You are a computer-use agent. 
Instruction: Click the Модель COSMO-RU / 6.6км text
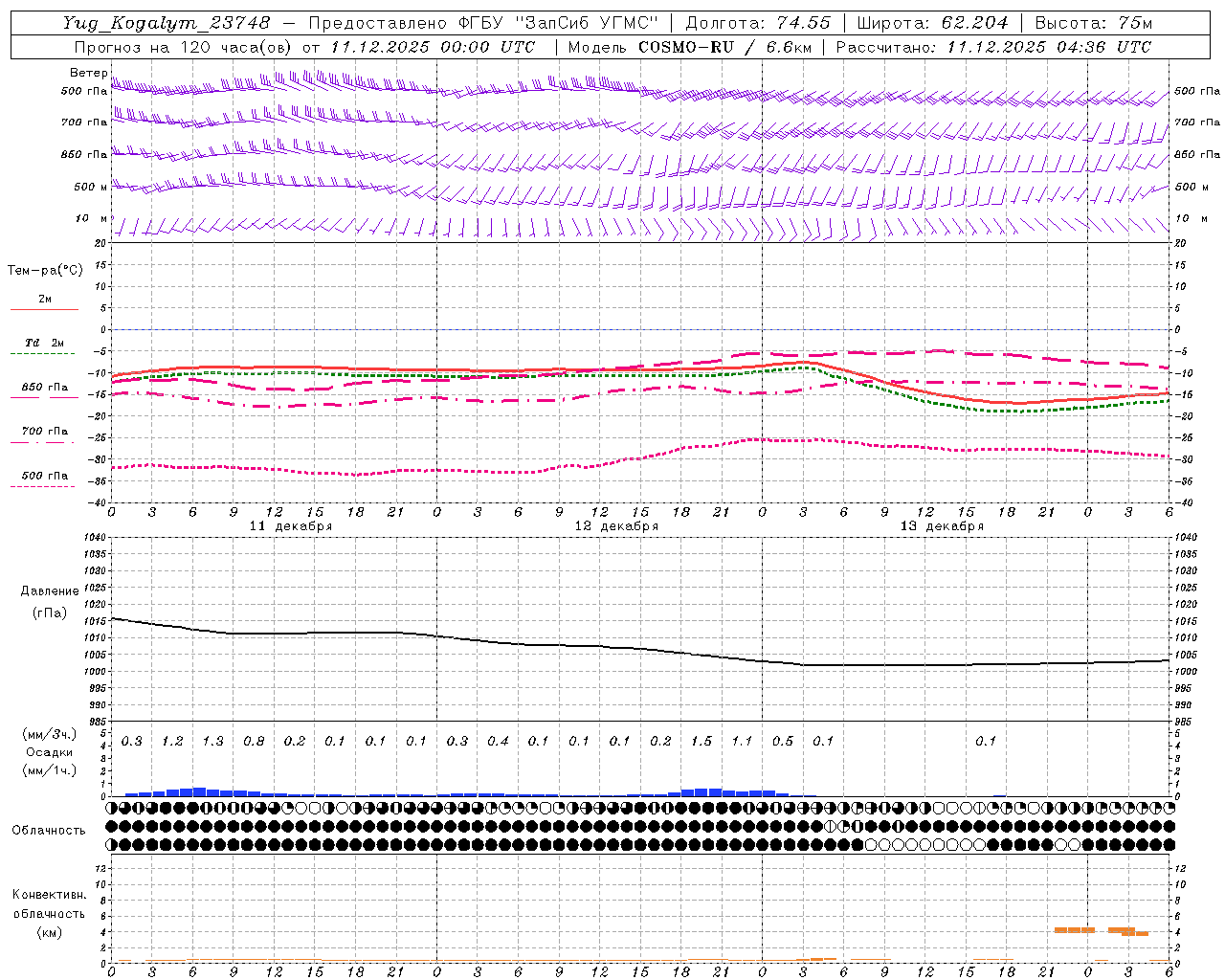(689, 47)
